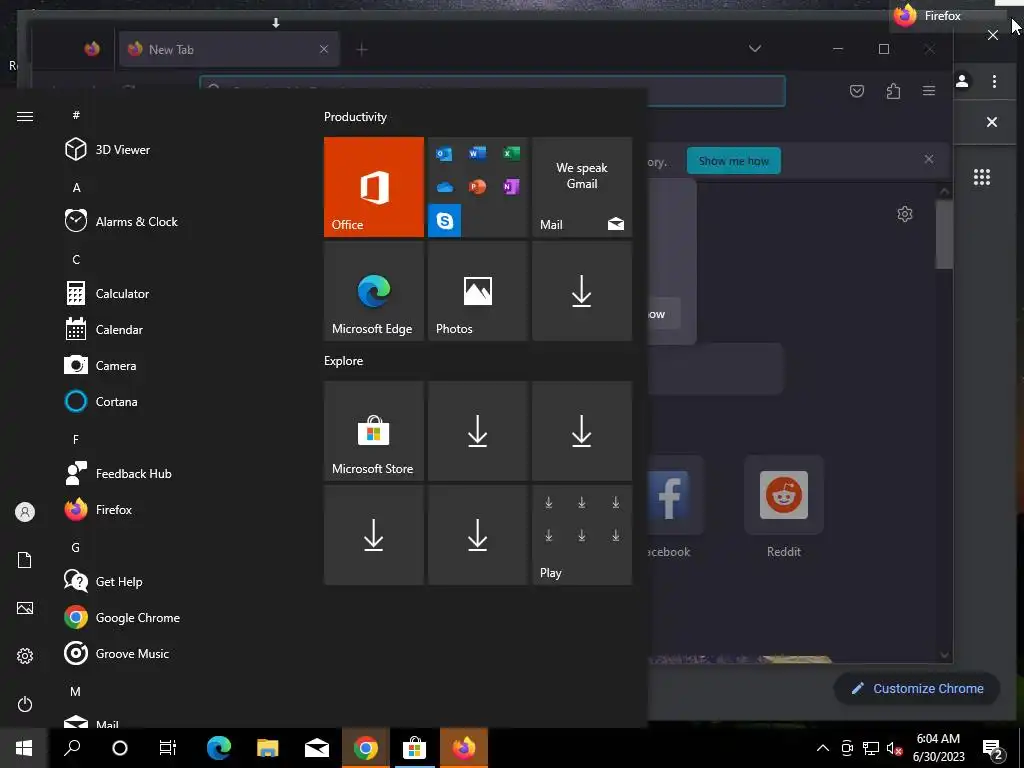Expand the Start menu hamburger button

coord(25,116)
